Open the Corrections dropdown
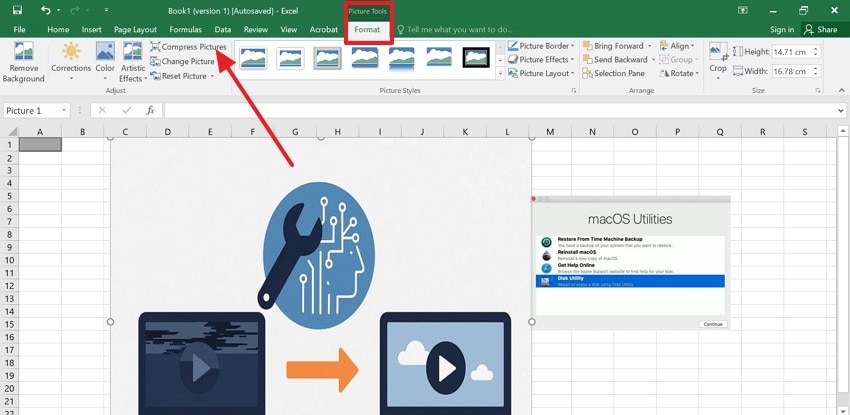 click(x=71, y=62)
